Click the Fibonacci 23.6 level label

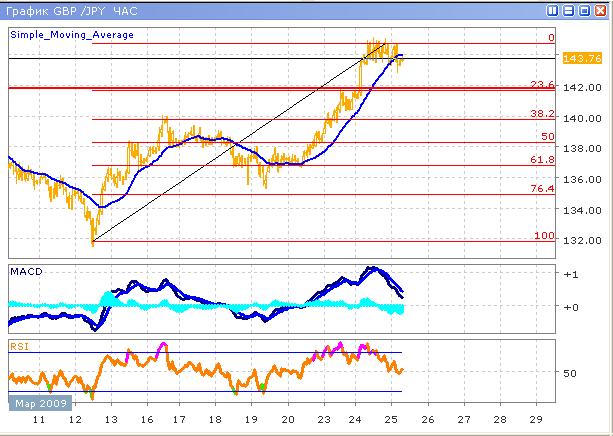point(541,85)
